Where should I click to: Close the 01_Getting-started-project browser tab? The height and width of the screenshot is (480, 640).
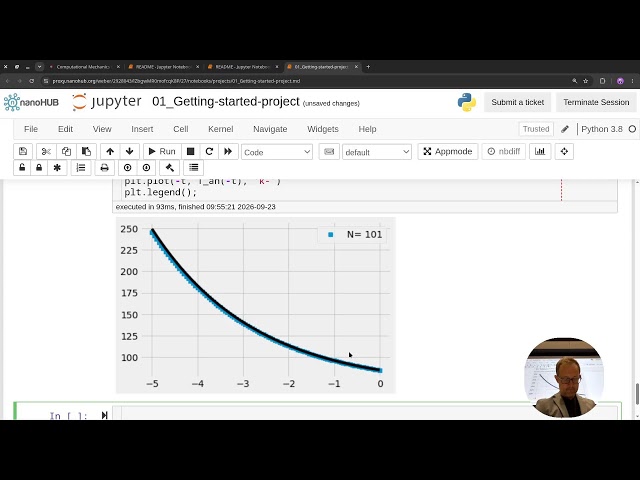pos(356,67)
